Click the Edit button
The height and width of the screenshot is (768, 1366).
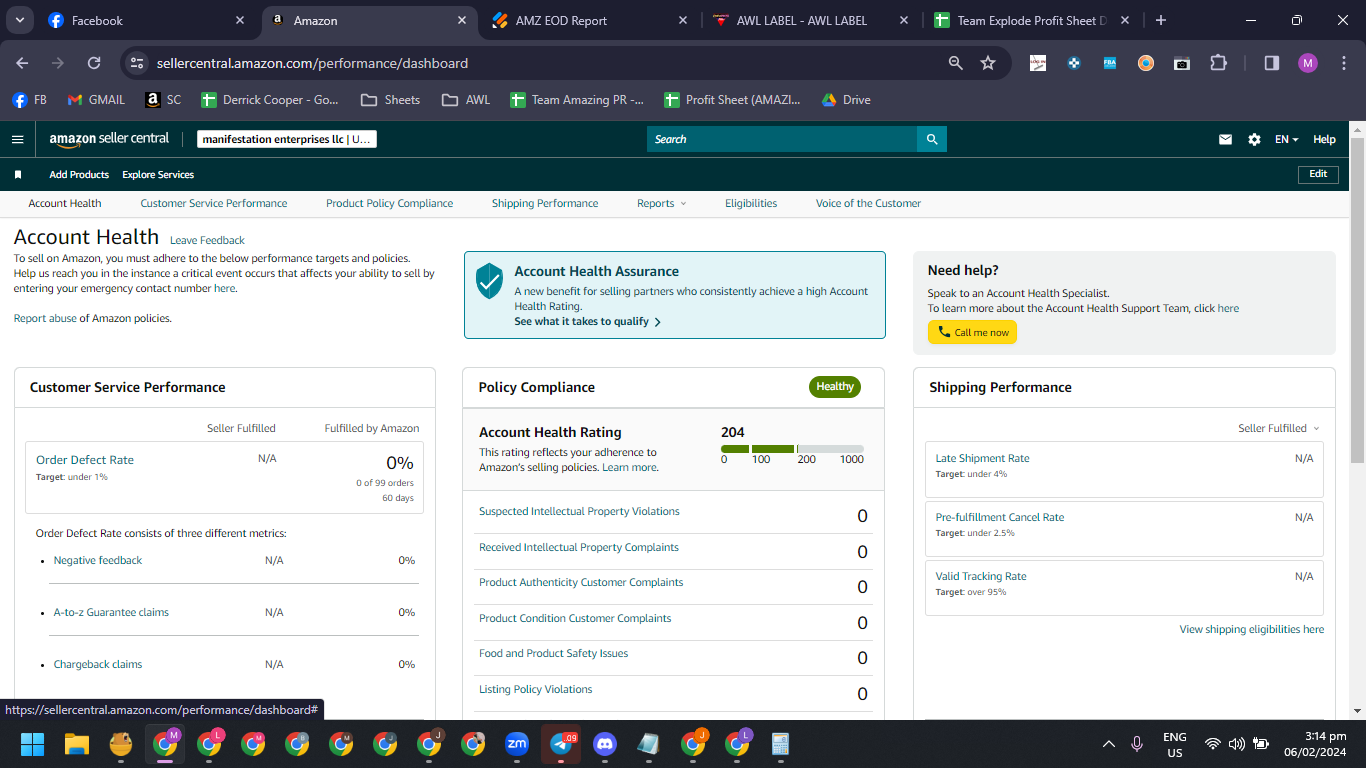tap(1318, 174)
